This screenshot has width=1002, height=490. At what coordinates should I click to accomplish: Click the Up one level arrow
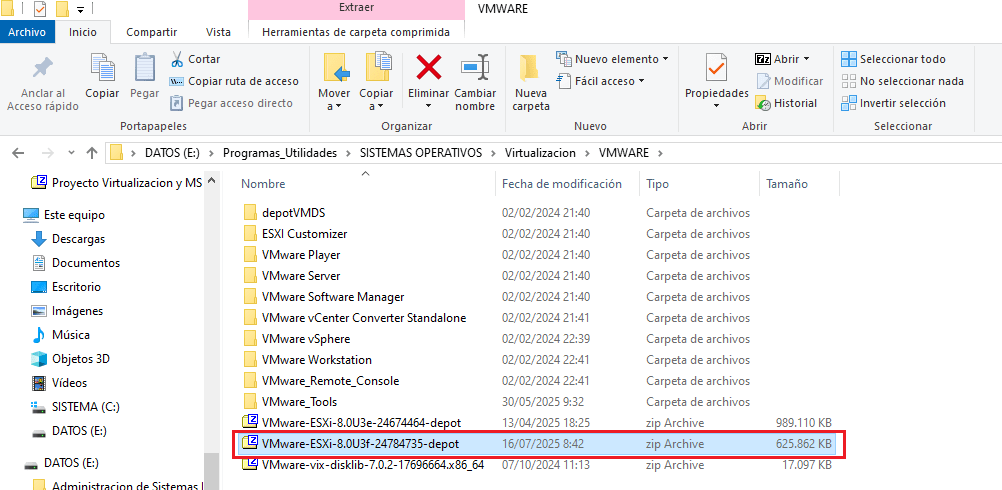point(92,153)
